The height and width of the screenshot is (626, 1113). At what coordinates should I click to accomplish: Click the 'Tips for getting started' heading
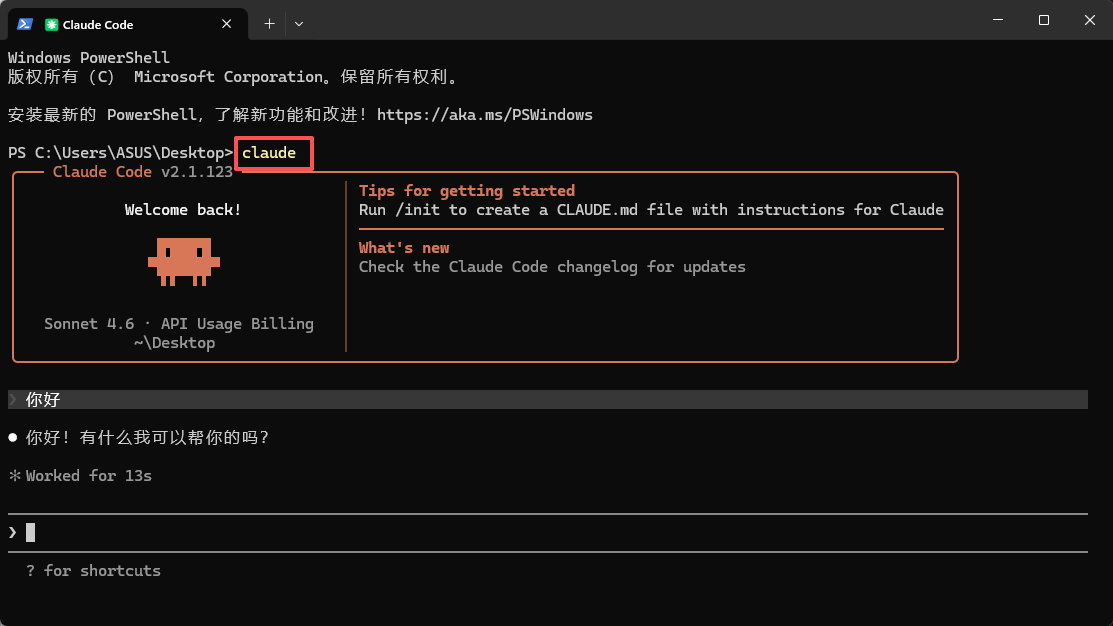click(x=466, y=191)
